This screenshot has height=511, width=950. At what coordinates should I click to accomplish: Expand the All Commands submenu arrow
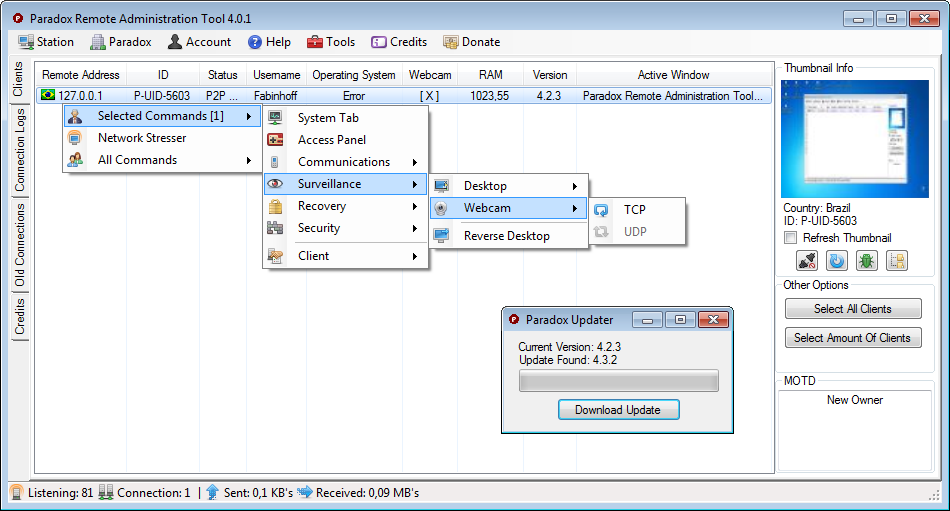pyautogui.click(x=248, y=160)
